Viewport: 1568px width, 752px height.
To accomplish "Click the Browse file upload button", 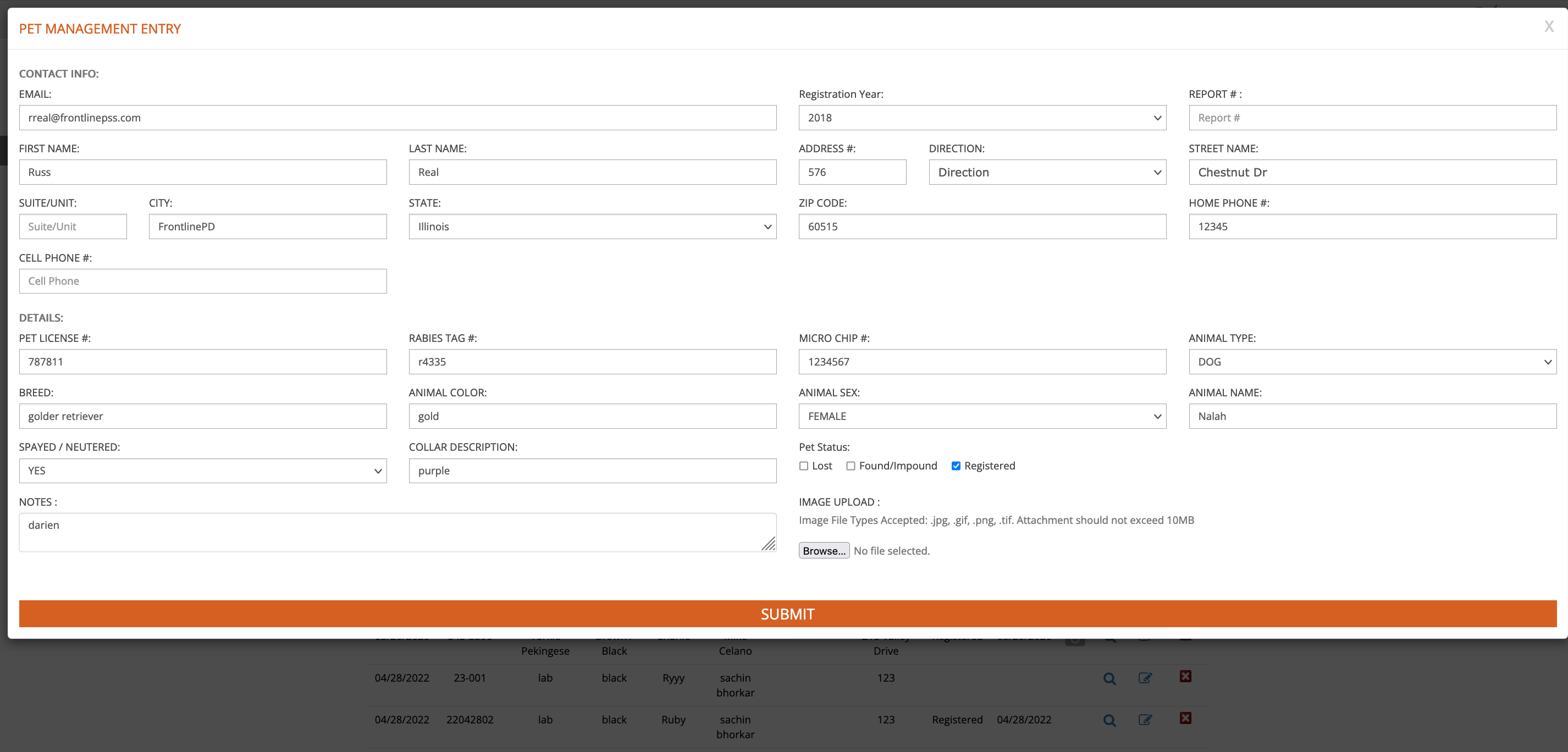I will tap(824, 551).
